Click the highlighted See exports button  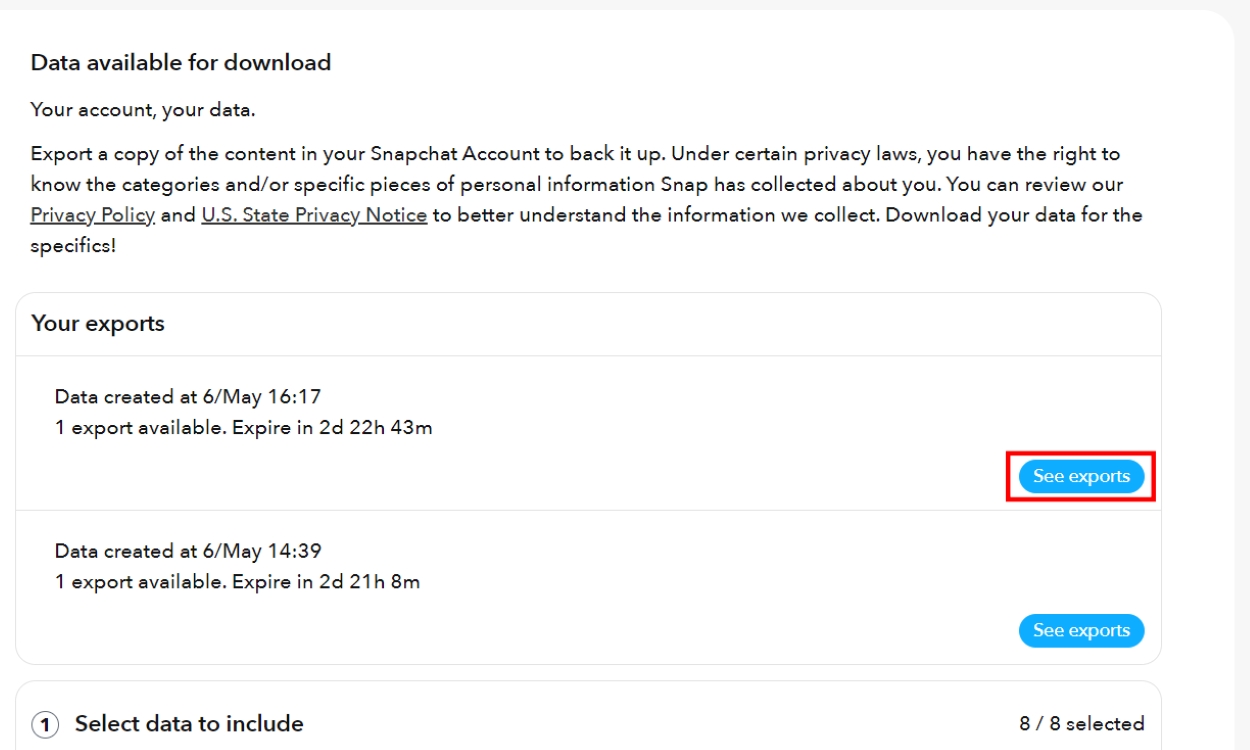coord(1081,476)
